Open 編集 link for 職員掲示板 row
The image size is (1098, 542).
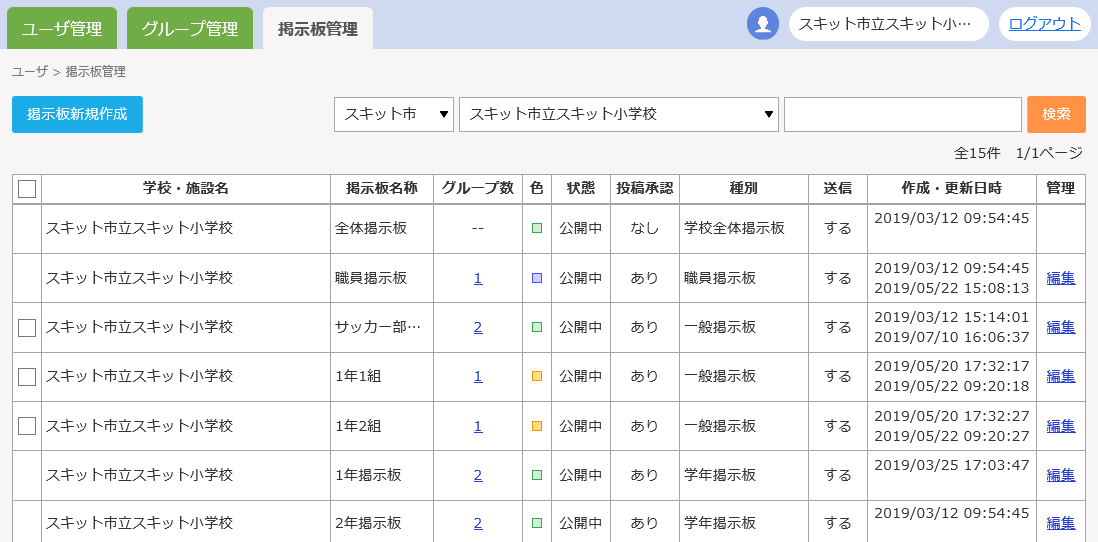point(1060,278)
